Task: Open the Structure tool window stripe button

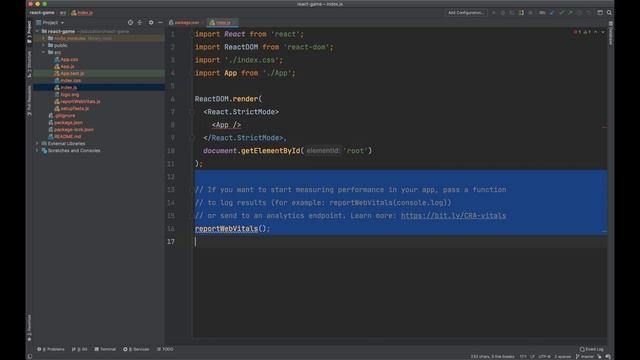Action: [29, 64]
